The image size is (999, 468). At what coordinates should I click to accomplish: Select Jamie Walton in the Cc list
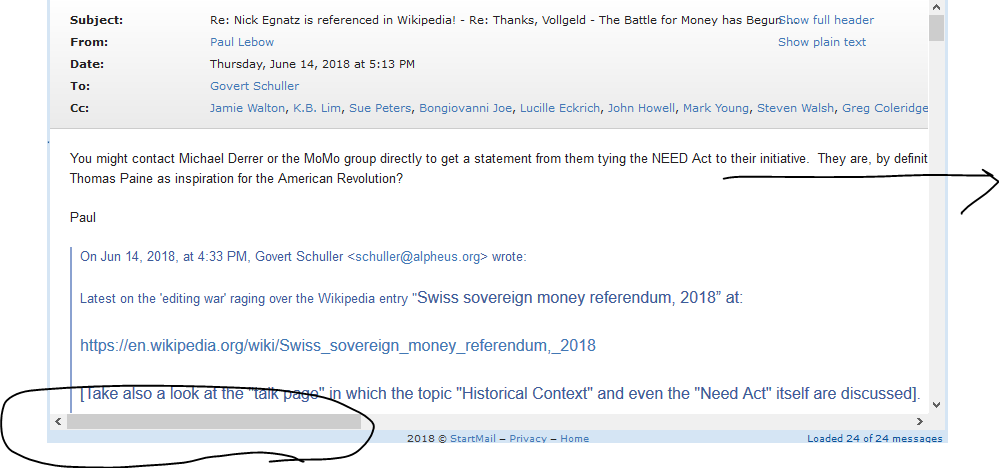coord(248,108)
